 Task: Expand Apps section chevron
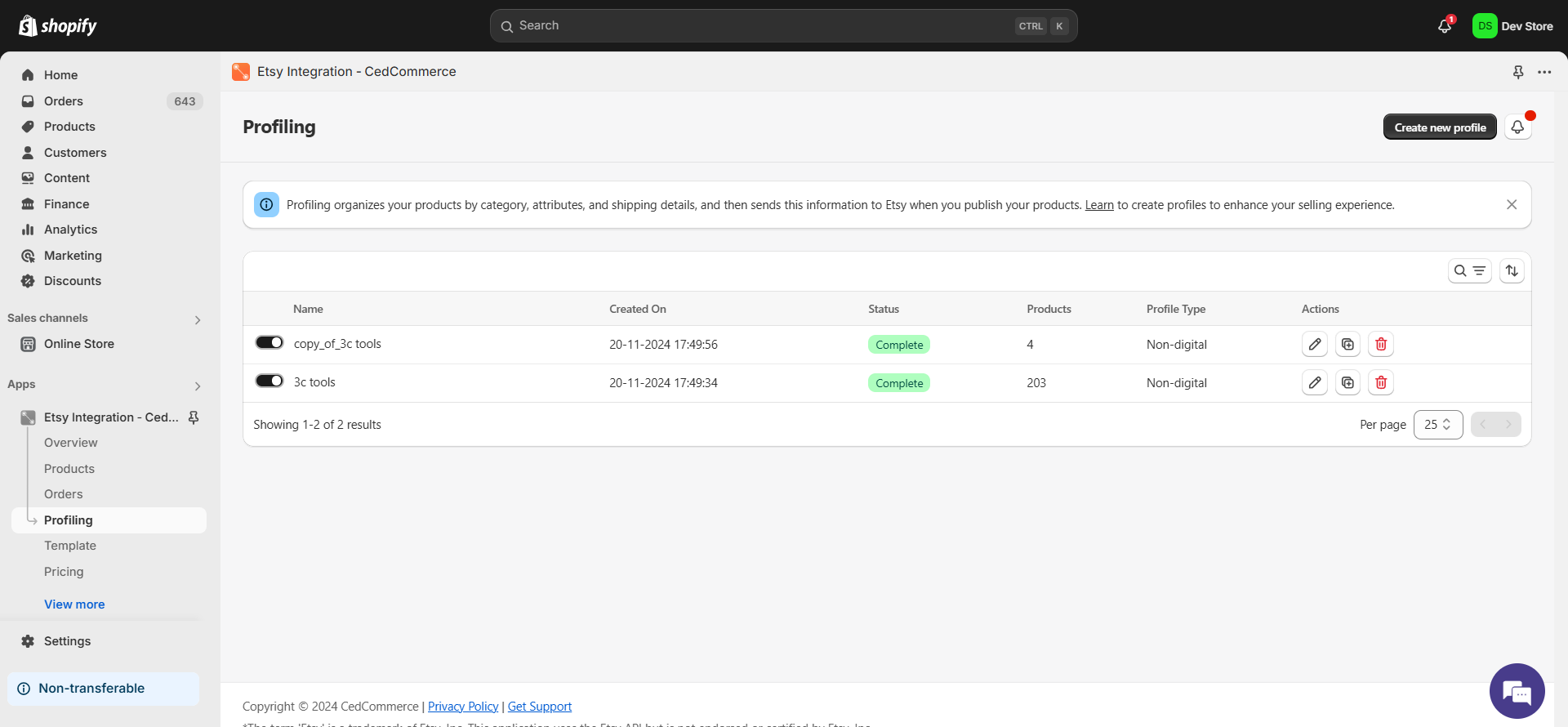point(198,386)
